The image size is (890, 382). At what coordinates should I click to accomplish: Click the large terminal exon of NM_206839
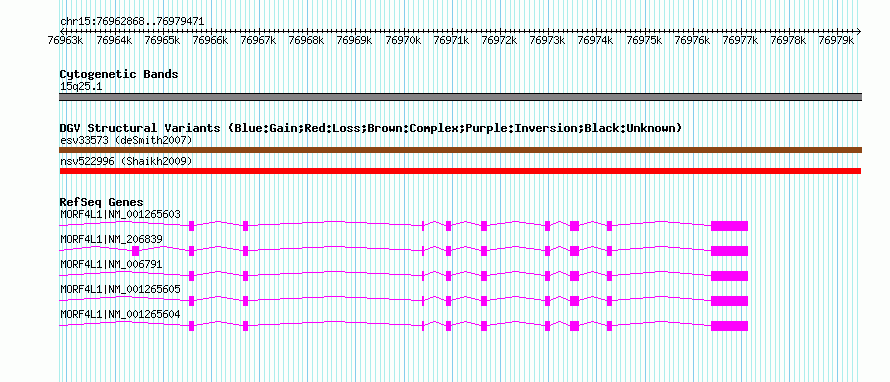point(729,251)
